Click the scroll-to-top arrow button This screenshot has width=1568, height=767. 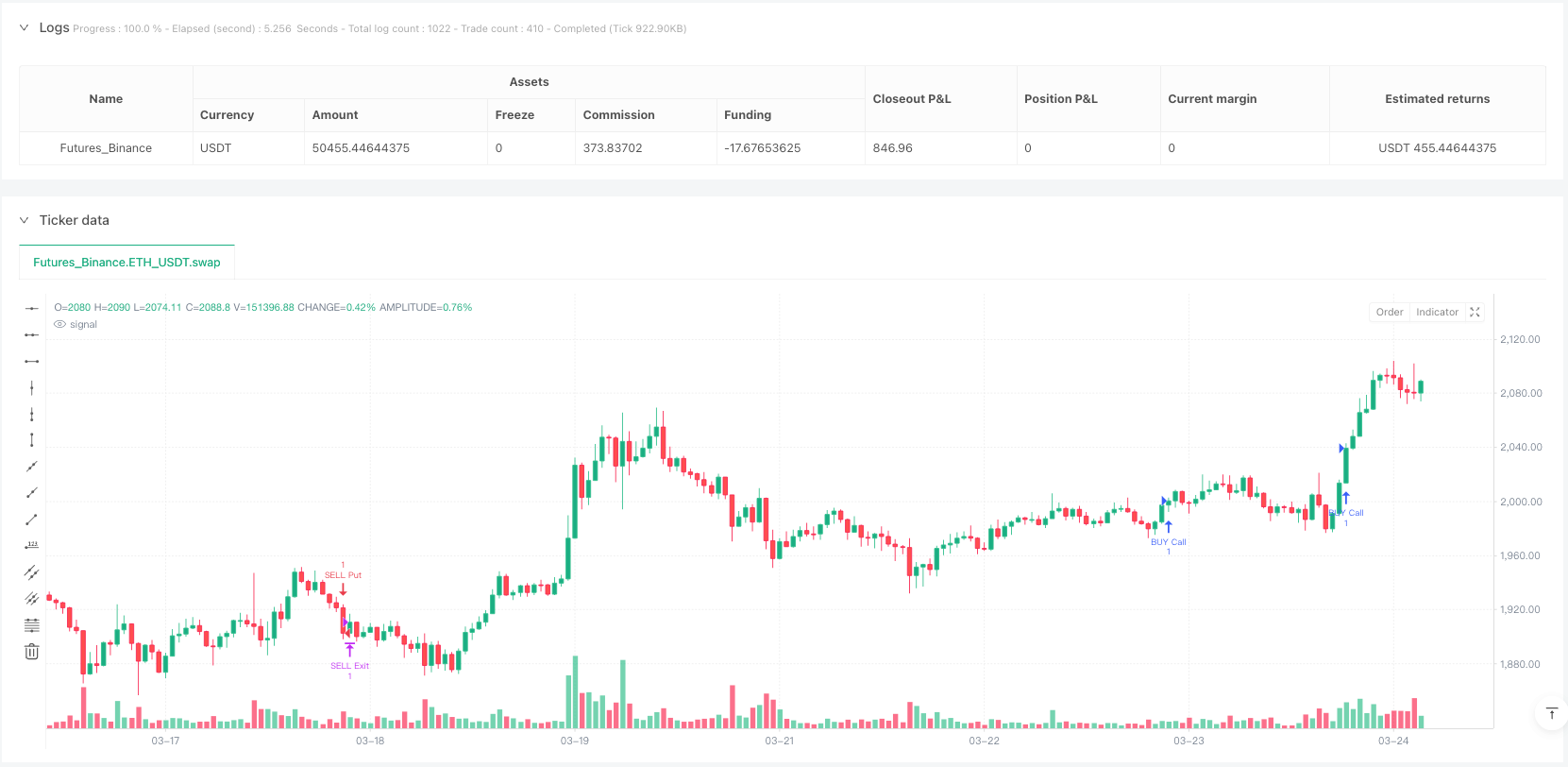[1551, 713]
